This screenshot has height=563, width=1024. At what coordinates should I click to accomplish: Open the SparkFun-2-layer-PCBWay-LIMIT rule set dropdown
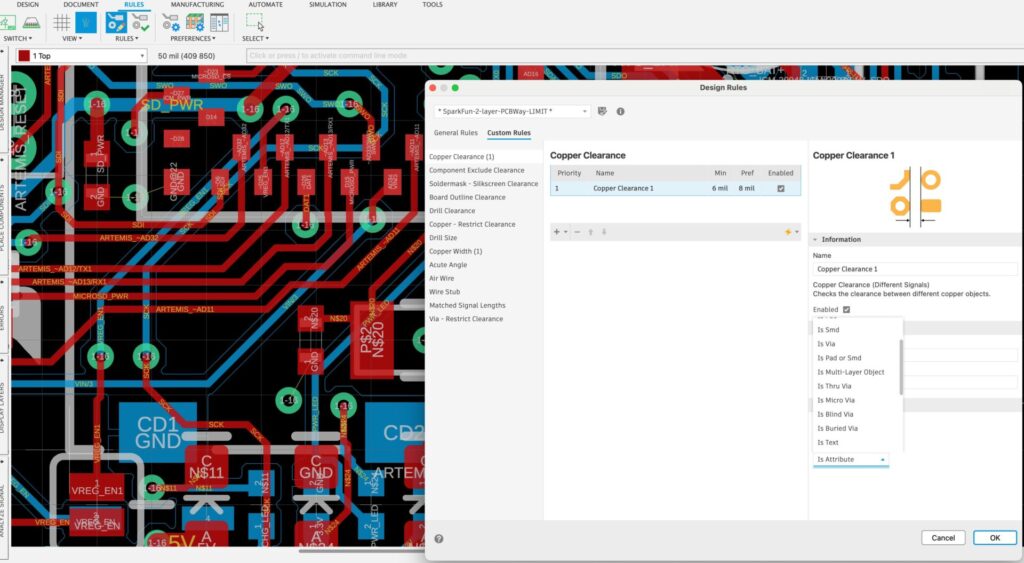[512, 111]
